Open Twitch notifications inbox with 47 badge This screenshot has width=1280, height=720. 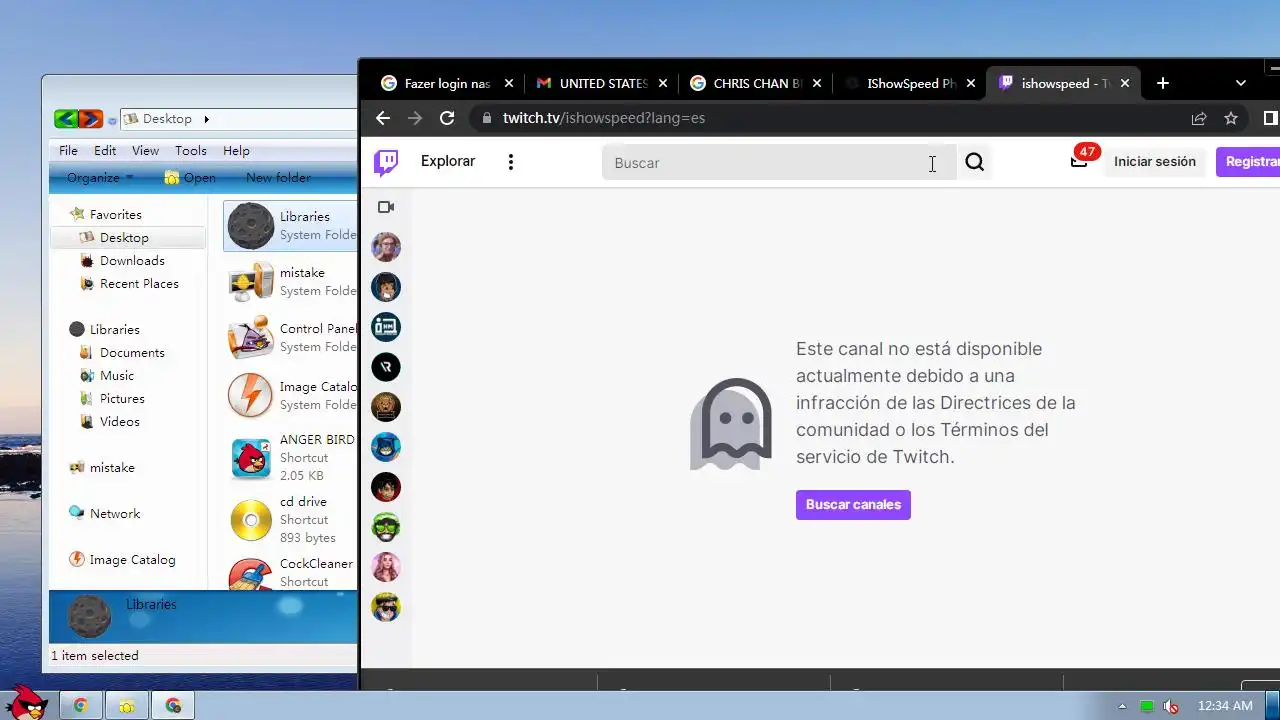(1080, 160)
